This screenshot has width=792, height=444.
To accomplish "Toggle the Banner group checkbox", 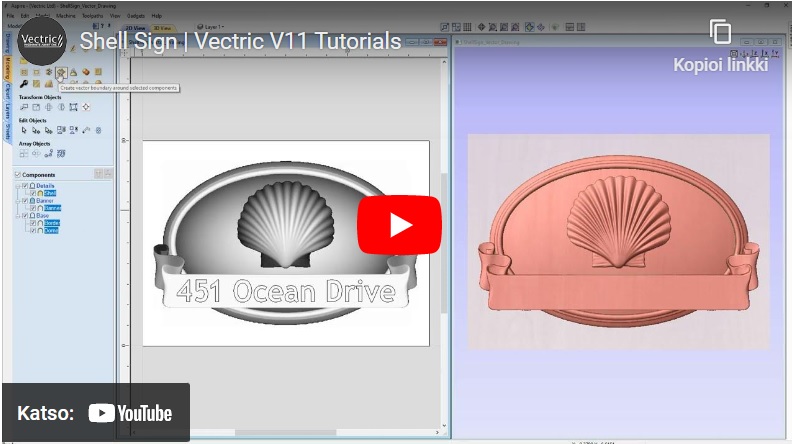I will click(25, 201).
